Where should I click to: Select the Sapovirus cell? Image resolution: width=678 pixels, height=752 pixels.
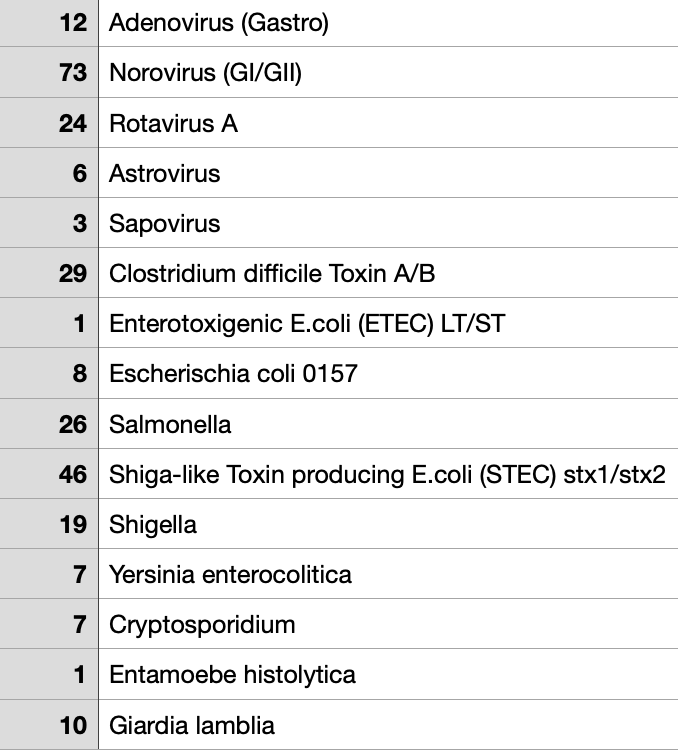164,224
